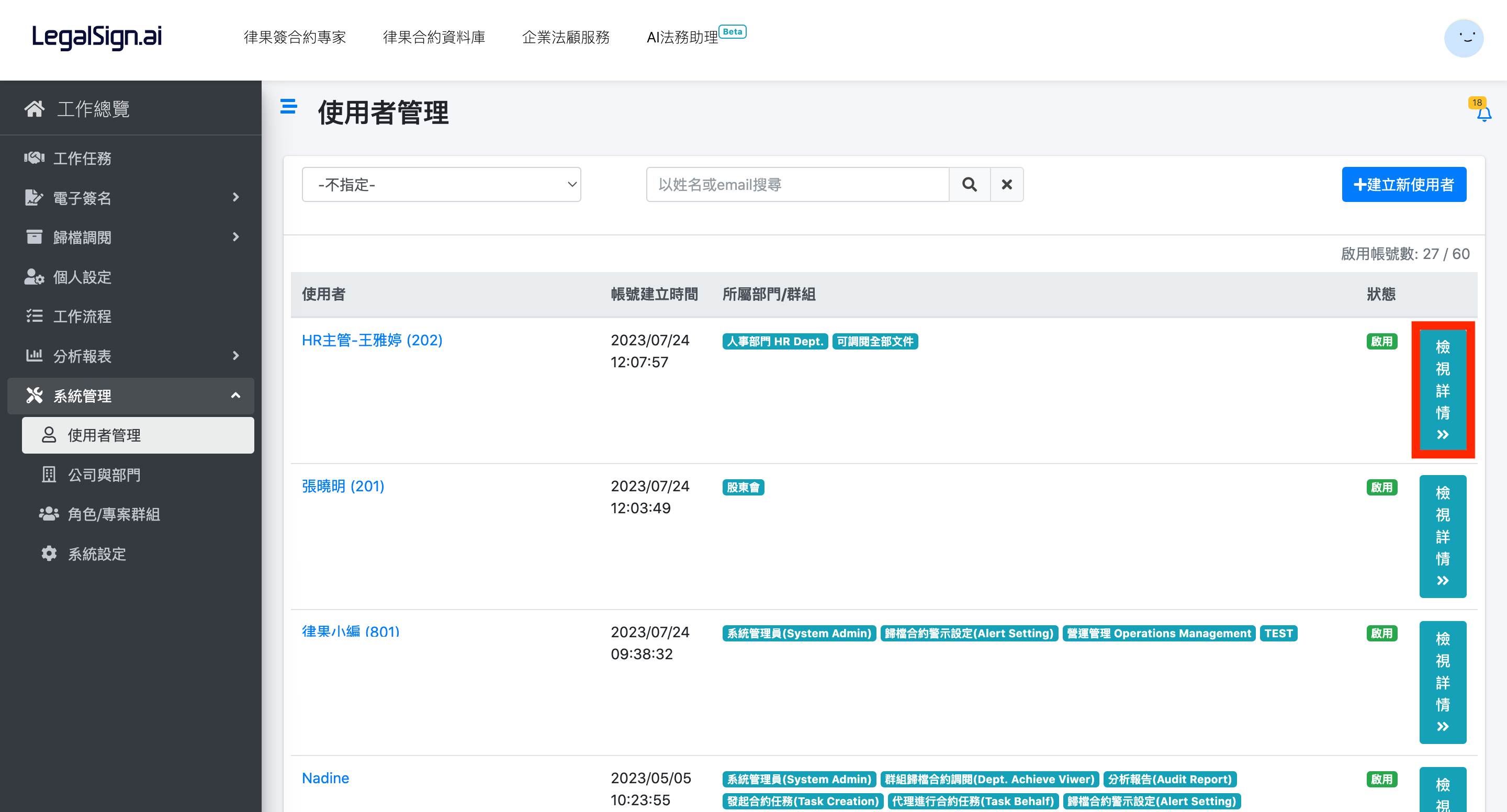This screenshot has height=812, width=1507.
Task: Select 公司與部門 under 系統管理
Action: [138, 475]
